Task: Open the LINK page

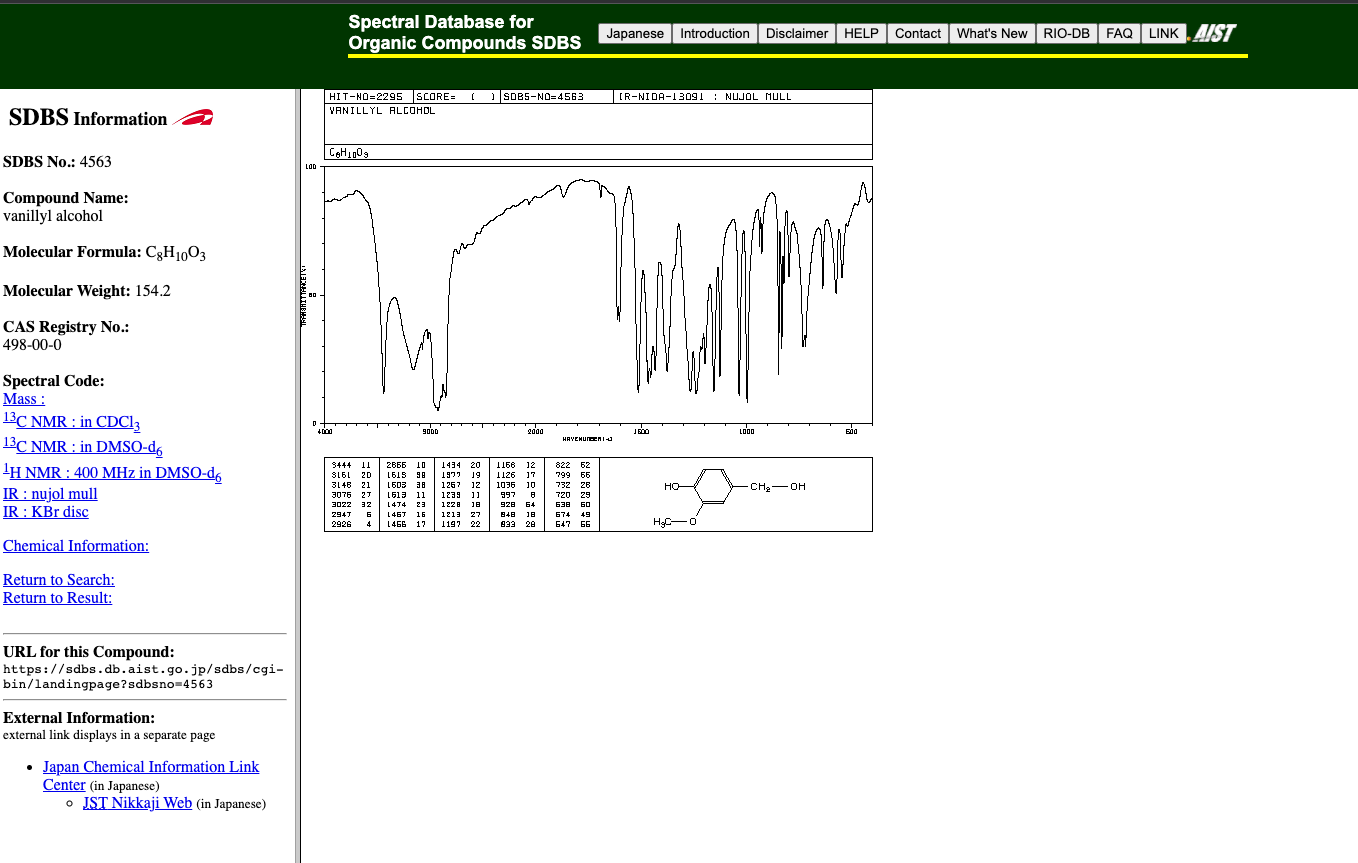Action: (1164, 33)
